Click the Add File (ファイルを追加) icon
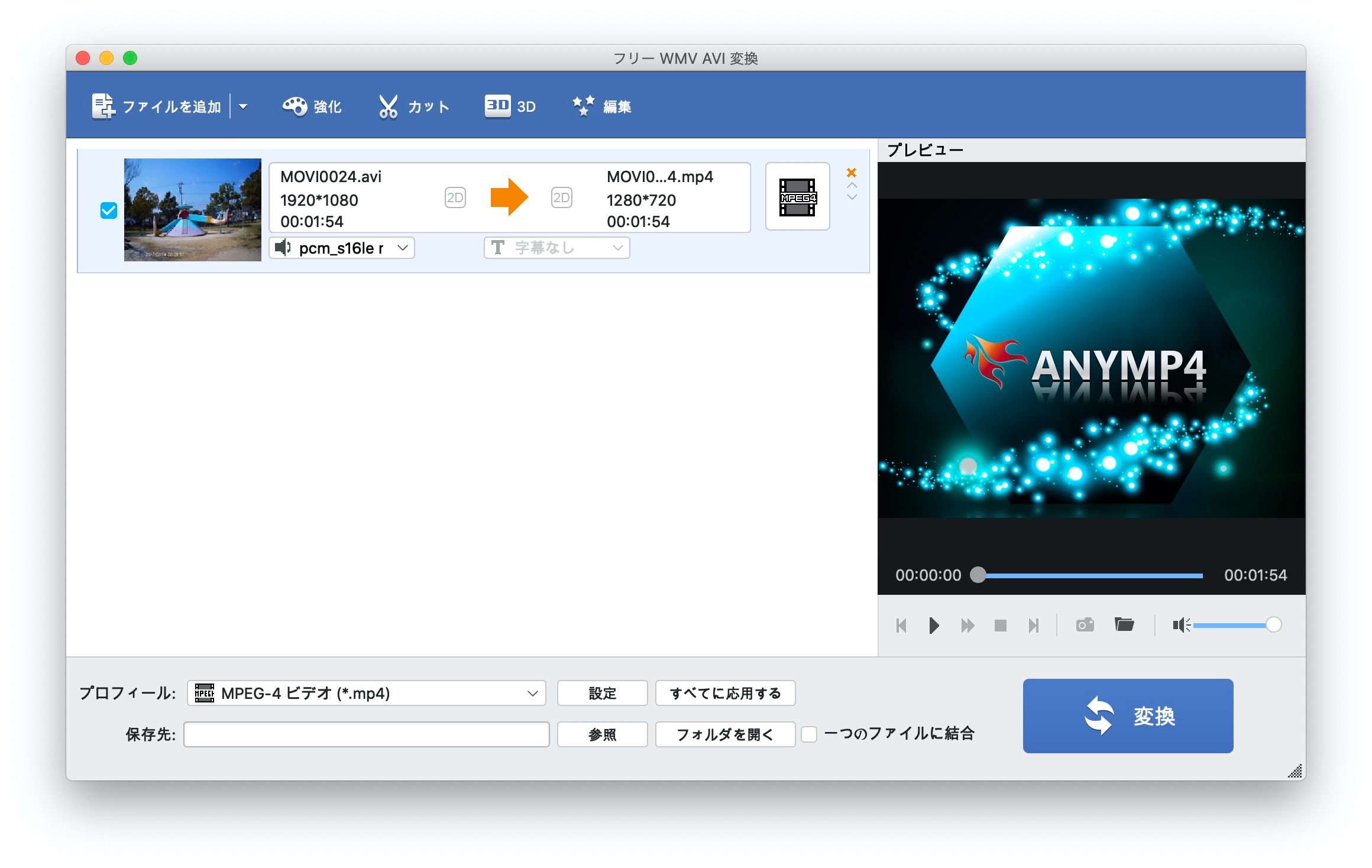 pyautogui.click(x=103, y=106)
